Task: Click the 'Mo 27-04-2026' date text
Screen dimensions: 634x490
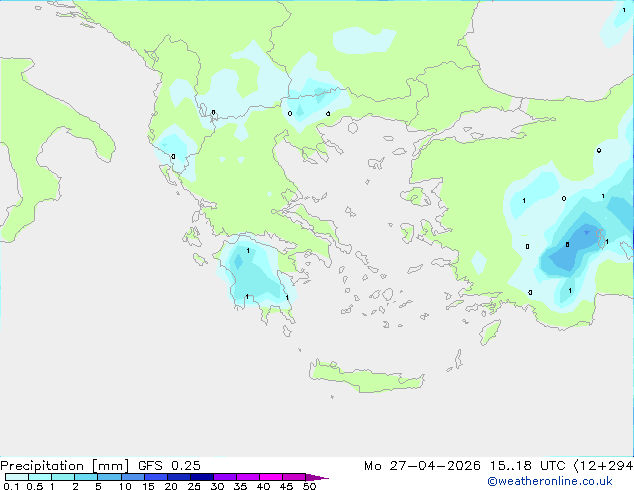Action: pyautogui.click(x=422, y=466)
